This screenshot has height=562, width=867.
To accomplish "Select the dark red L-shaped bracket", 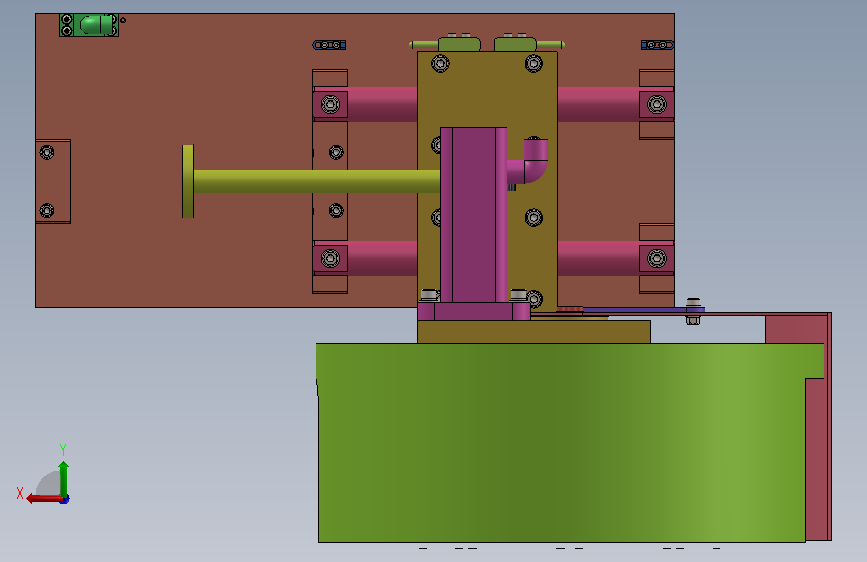I will click(818, 426).
